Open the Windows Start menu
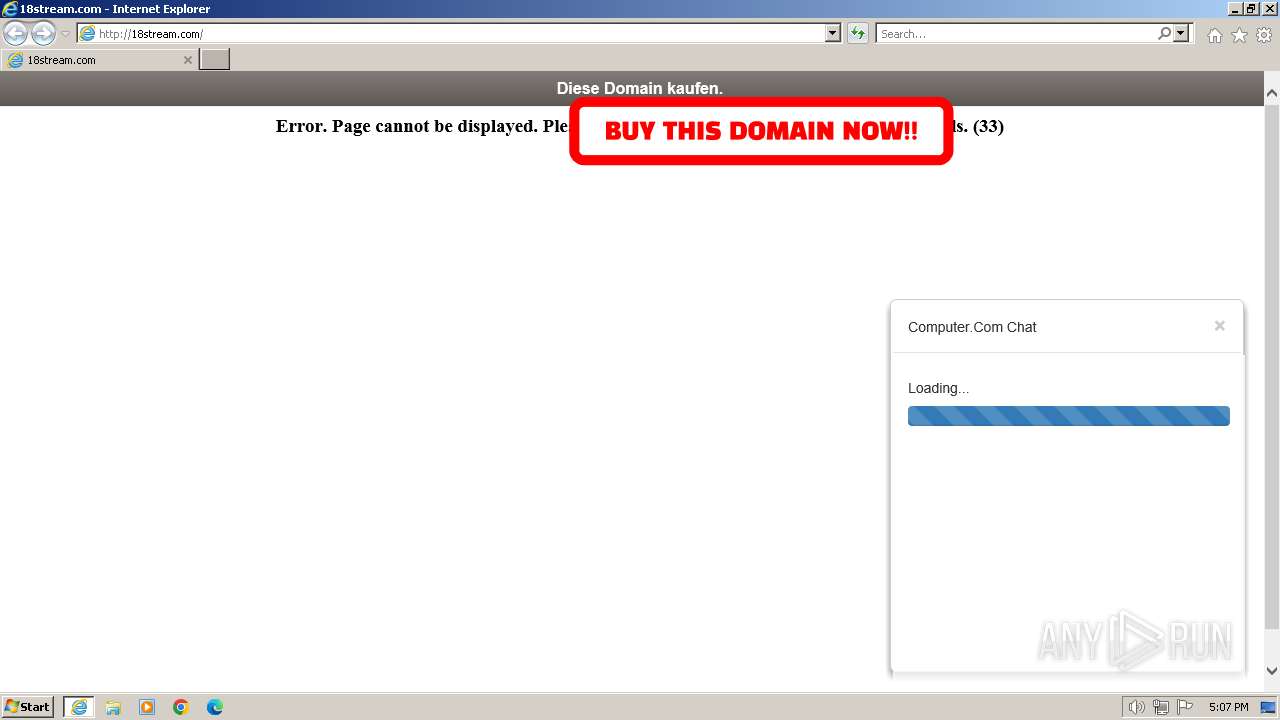1280x720 pixels. pos(28,707)
